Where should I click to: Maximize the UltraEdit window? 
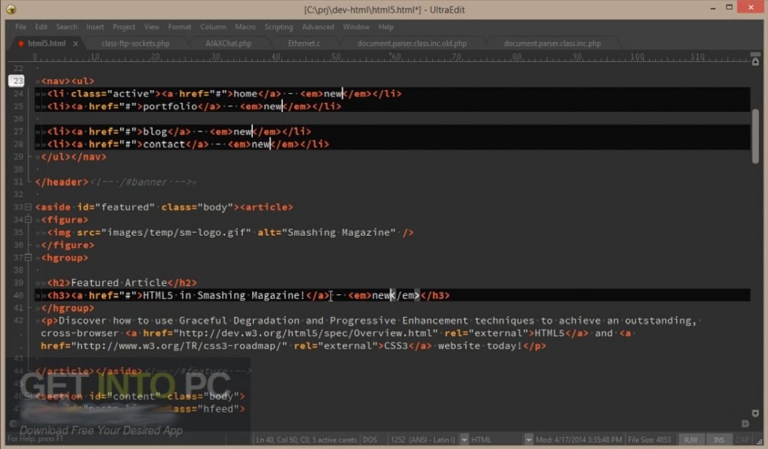[729, 7]
